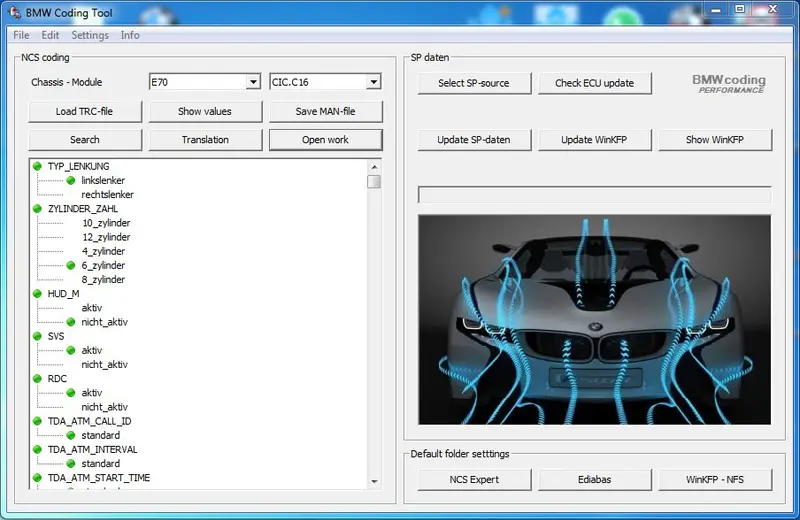Click the green dot beside linkslenker
The height and width of the screenshot is (520, 800).
(71, 180)
